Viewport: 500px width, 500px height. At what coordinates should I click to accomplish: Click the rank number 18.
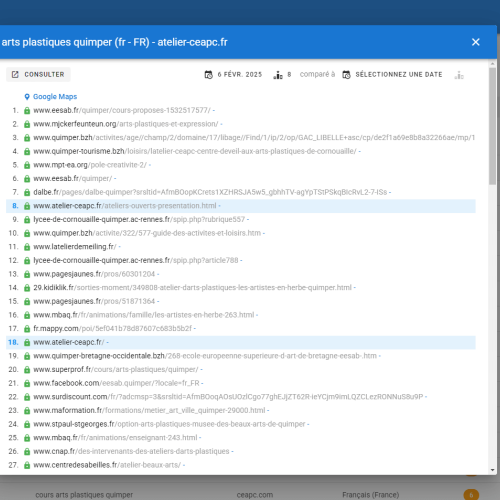click(x=13, y=342)
